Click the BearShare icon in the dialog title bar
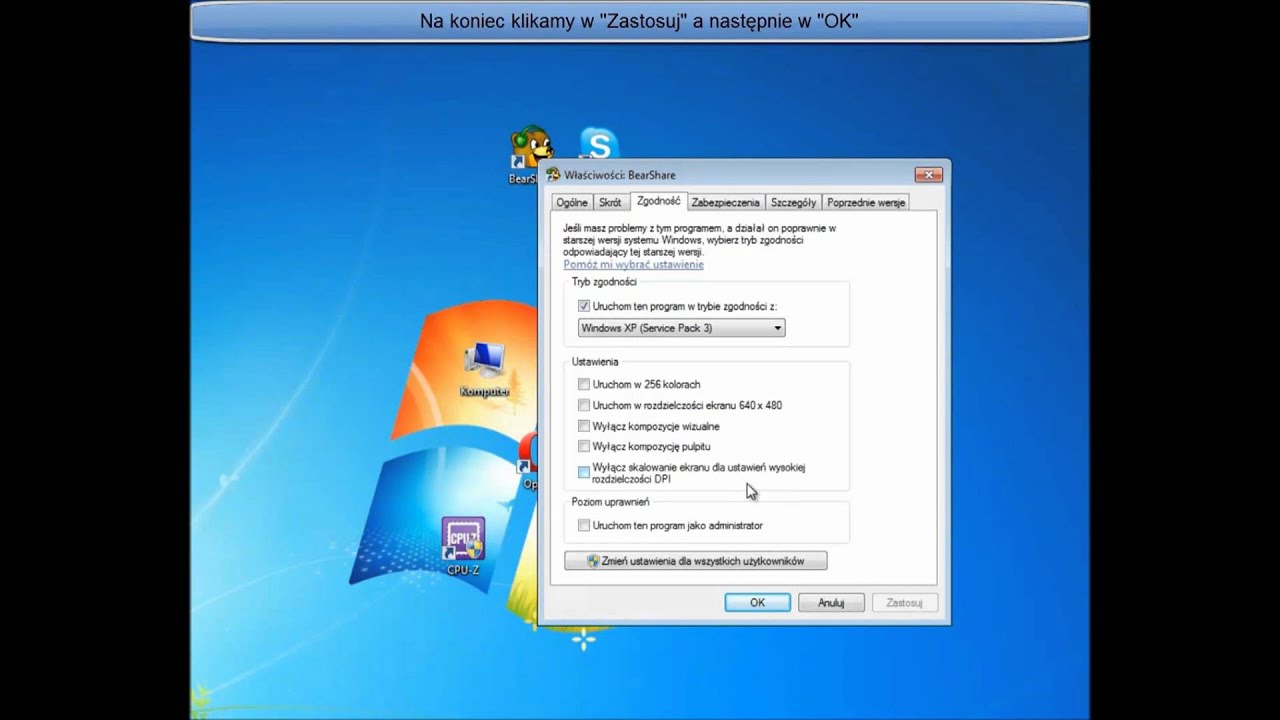 coord(553,174)
